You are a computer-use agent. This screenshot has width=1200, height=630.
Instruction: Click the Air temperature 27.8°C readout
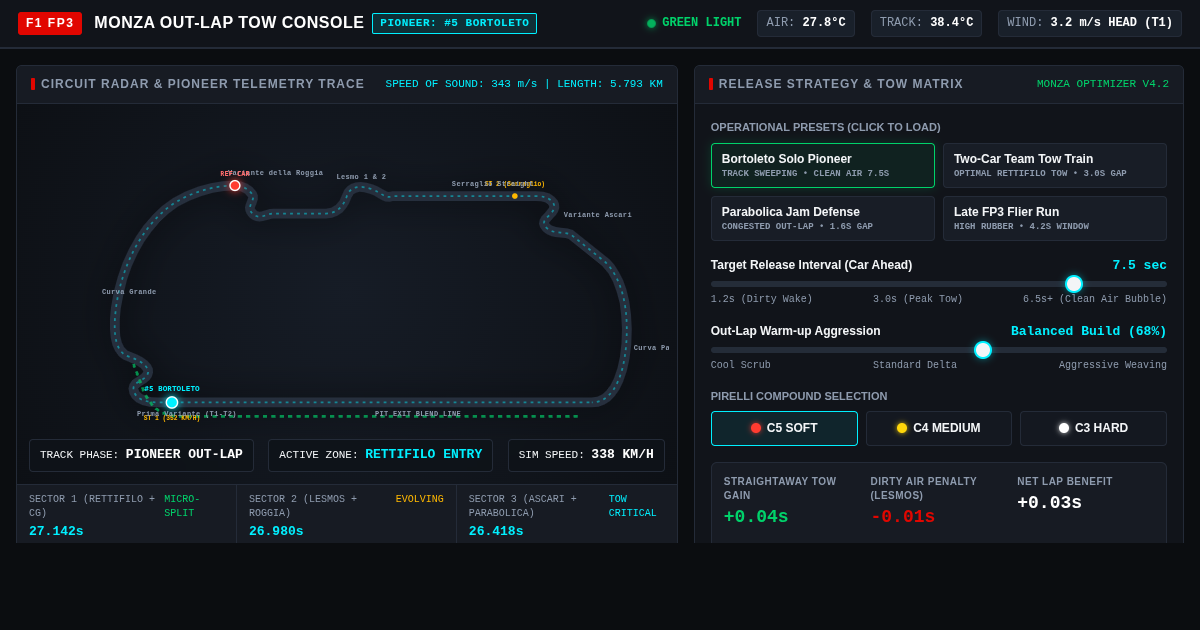click(x=806, y=23)
